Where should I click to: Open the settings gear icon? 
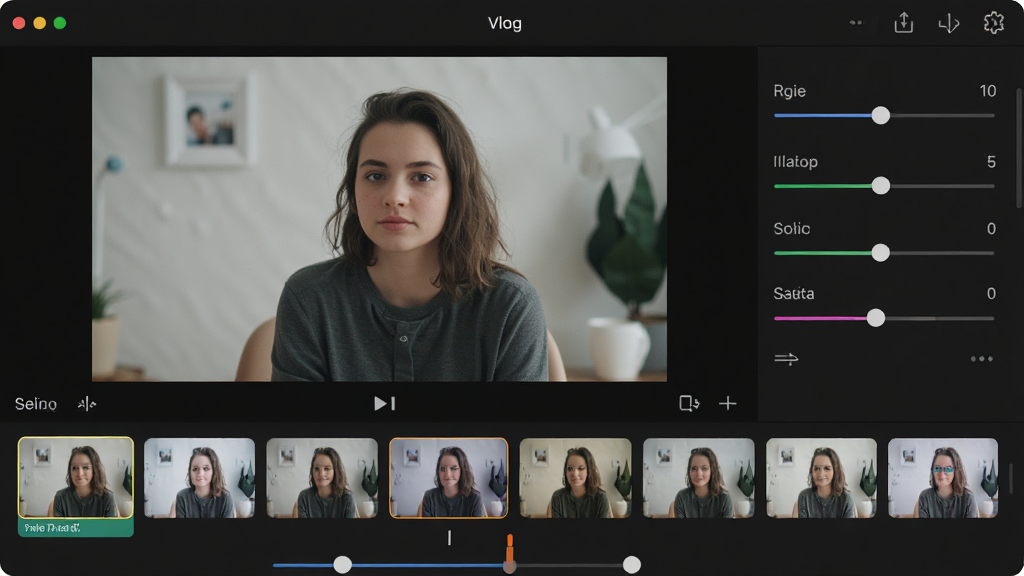[x=993, y=23]
